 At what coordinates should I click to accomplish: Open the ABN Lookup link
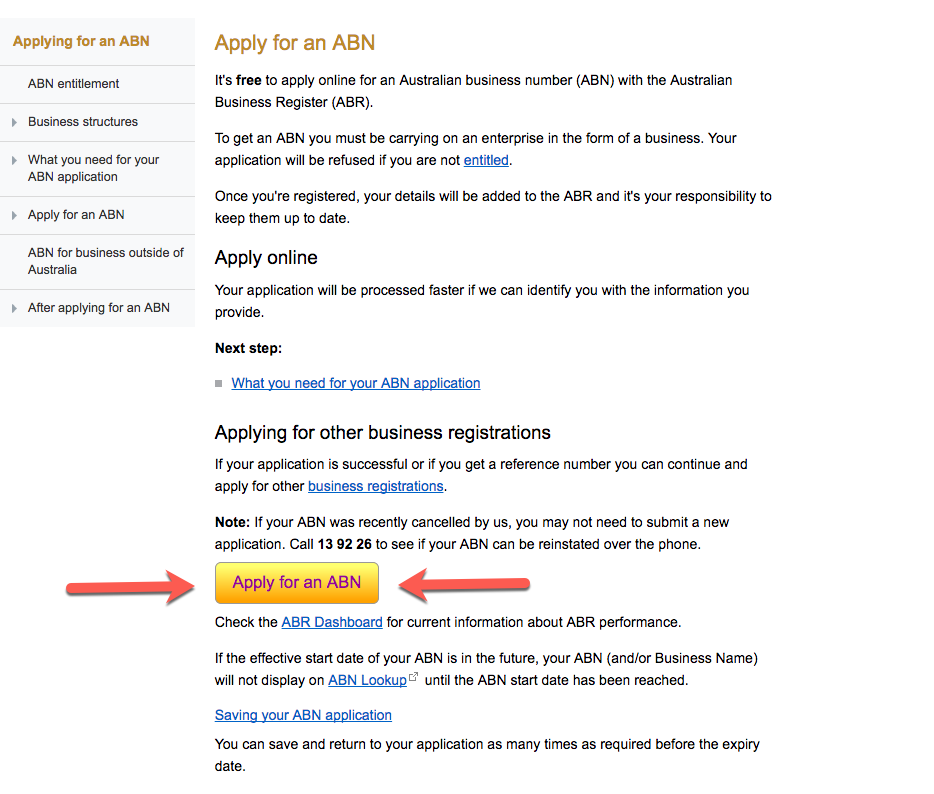(367, 680)
